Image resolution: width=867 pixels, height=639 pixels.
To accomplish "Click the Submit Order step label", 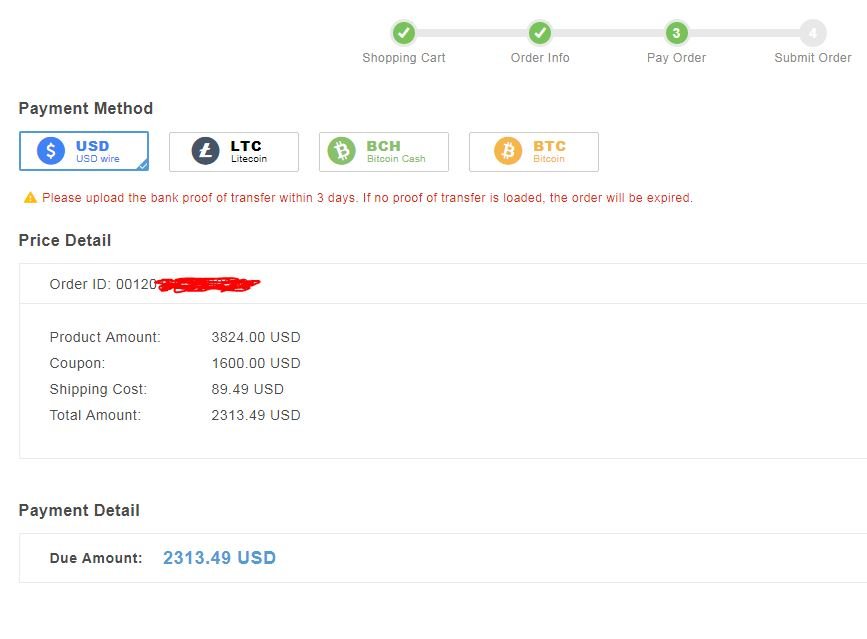I will [813, 58].
